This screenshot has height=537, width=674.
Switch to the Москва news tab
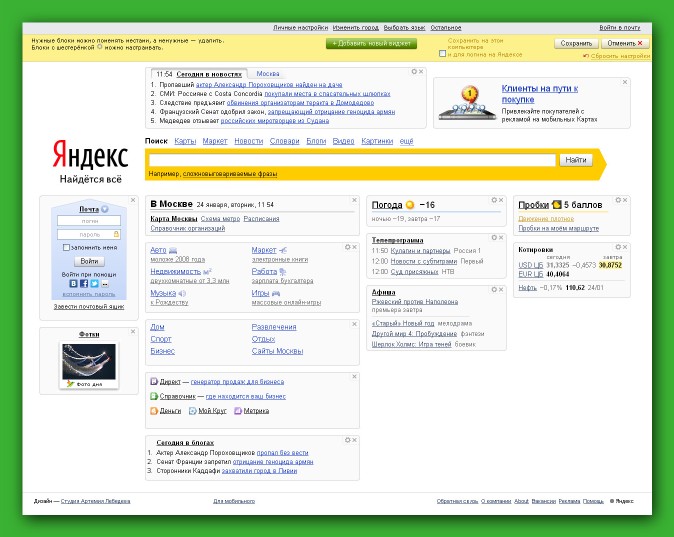pyautogui.click(x=268, y=74)
